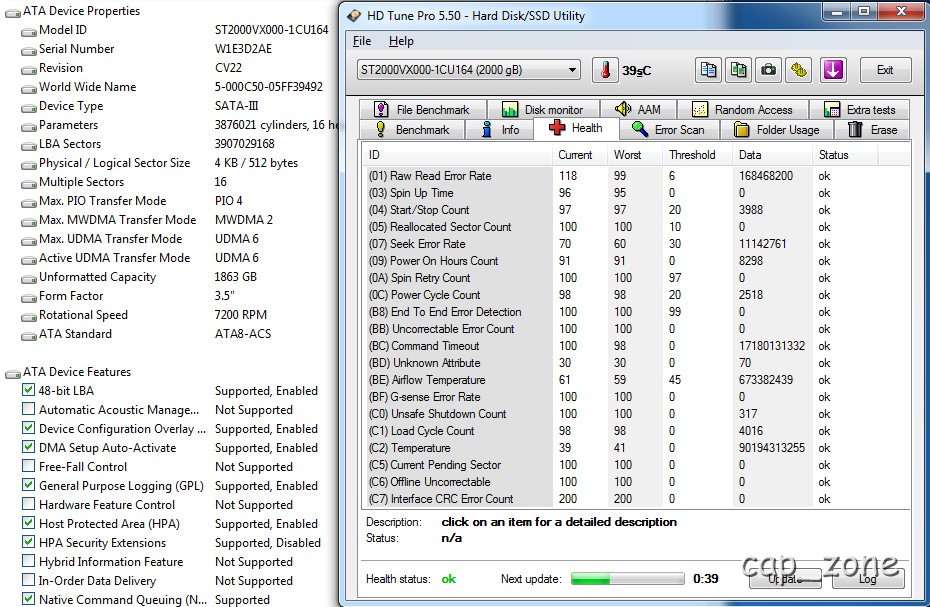Click the drive icon beside Multiple Sectors
Viewport: 930px width, 607px height.
tap(28, 183)
